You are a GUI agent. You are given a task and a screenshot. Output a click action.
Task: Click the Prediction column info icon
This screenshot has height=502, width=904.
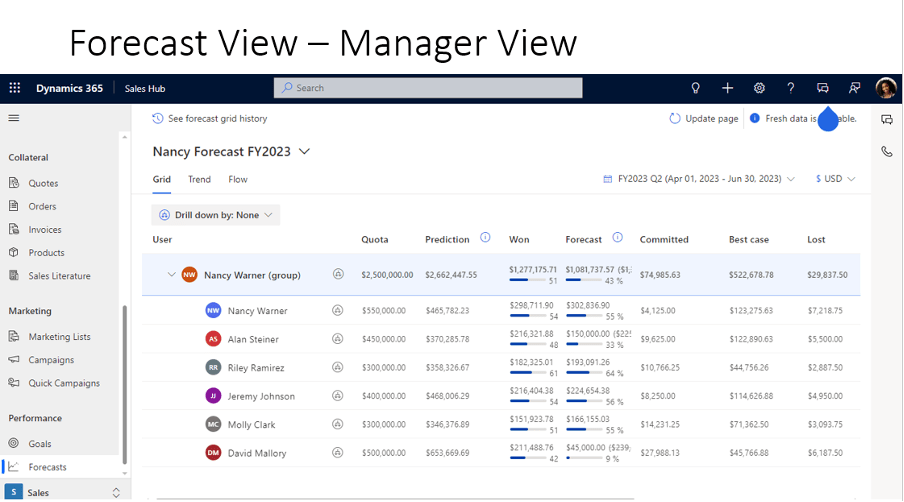click(x=485, y=238)
